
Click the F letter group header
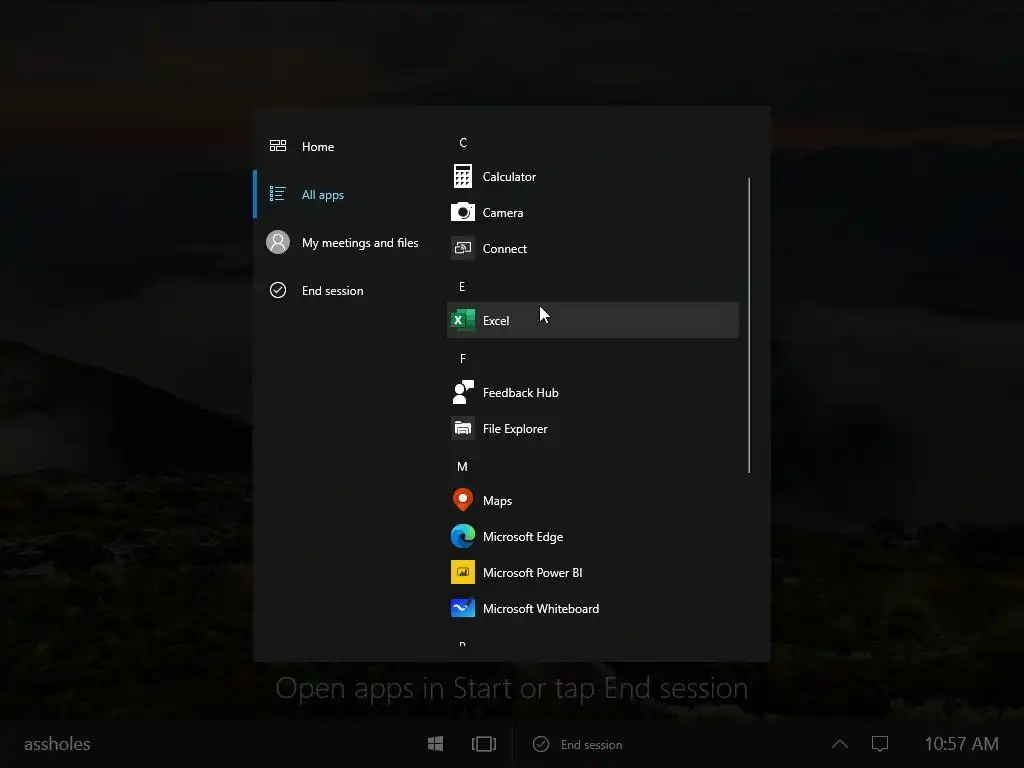[x=462, y=358]
